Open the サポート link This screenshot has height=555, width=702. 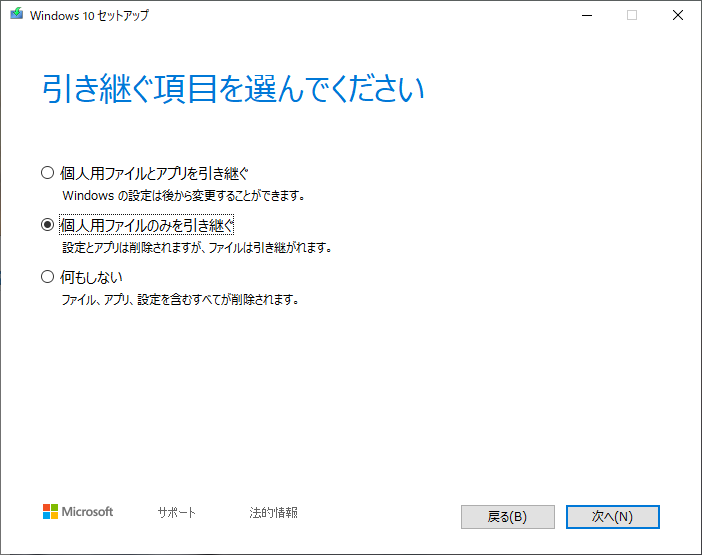(x=176, y=513)
